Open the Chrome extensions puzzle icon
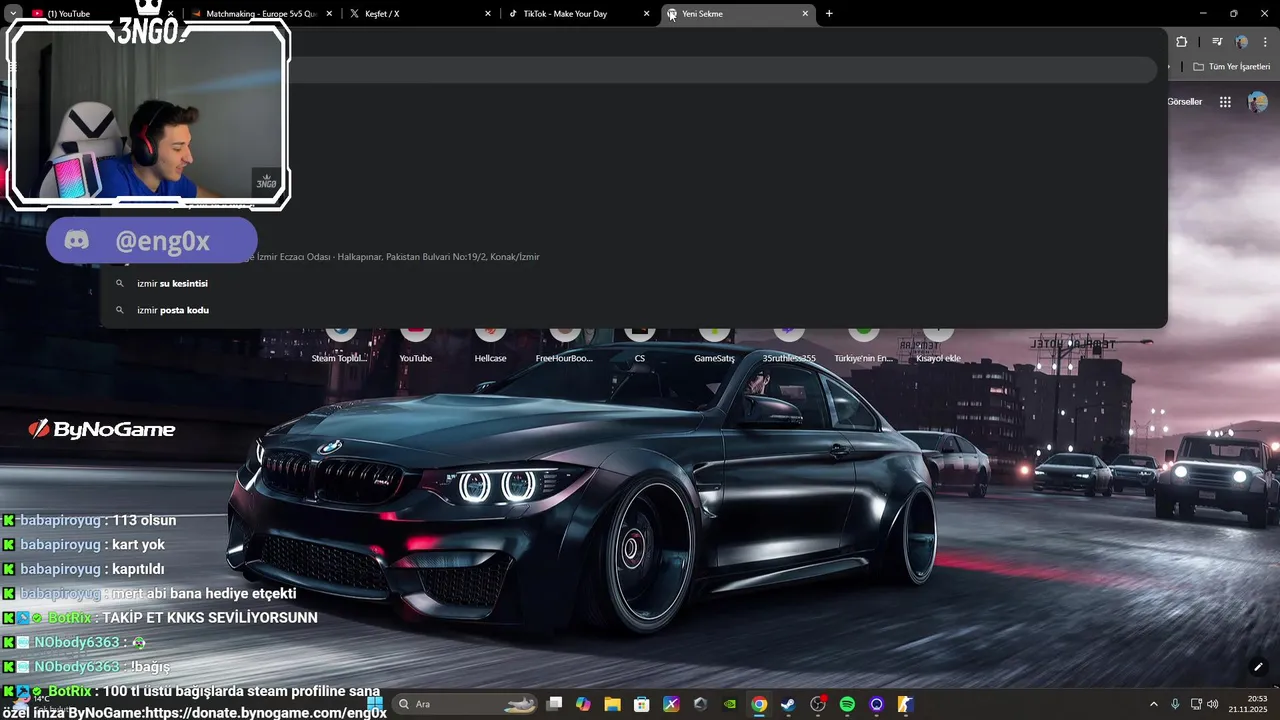The image size is (1280, 720). 1182,42
